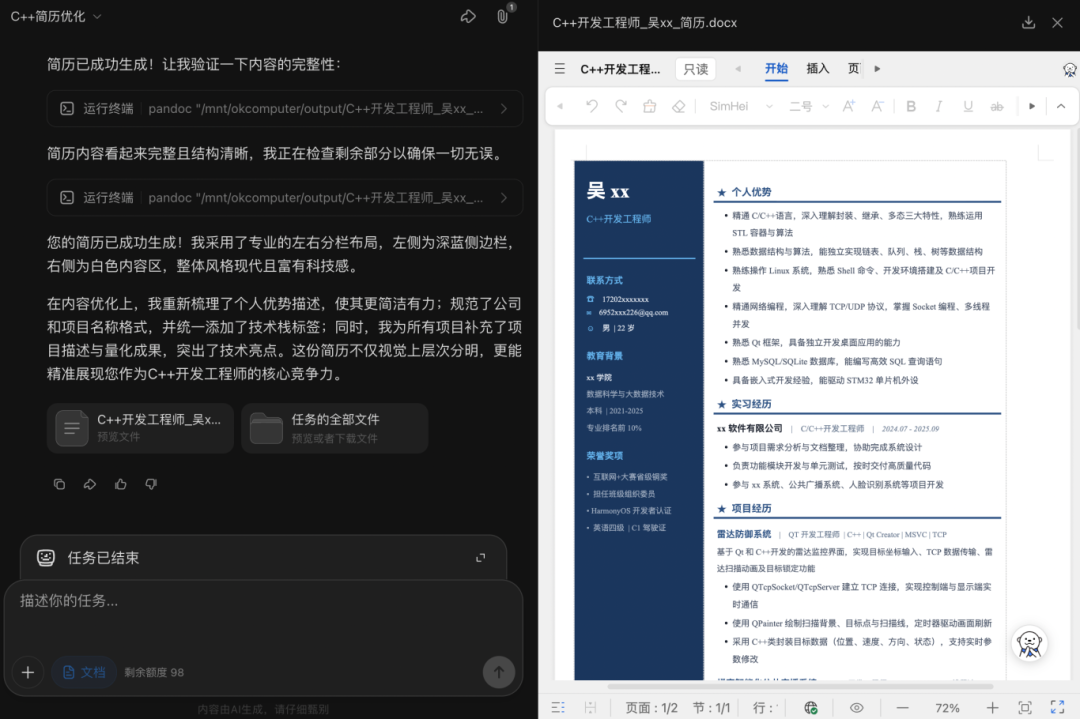
Task: Toggle bold formatting
Action: tap(911, 106)
